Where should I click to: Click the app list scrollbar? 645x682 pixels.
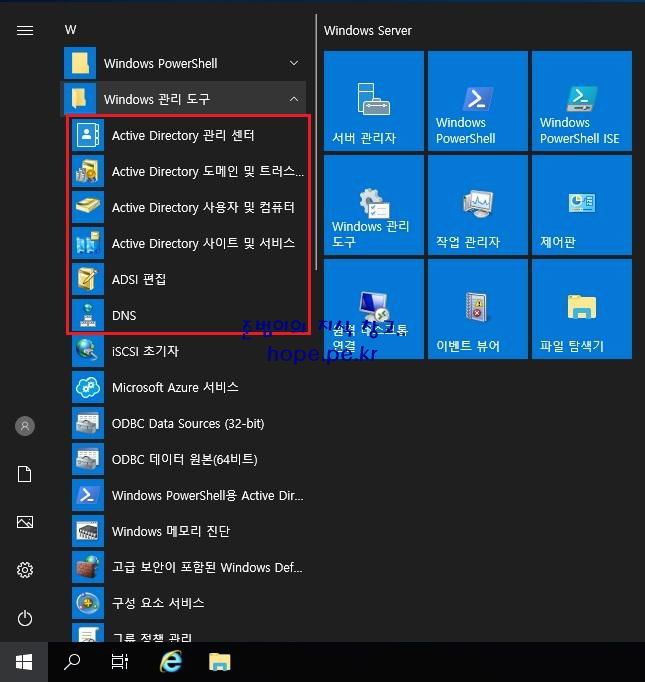(316, 142)
